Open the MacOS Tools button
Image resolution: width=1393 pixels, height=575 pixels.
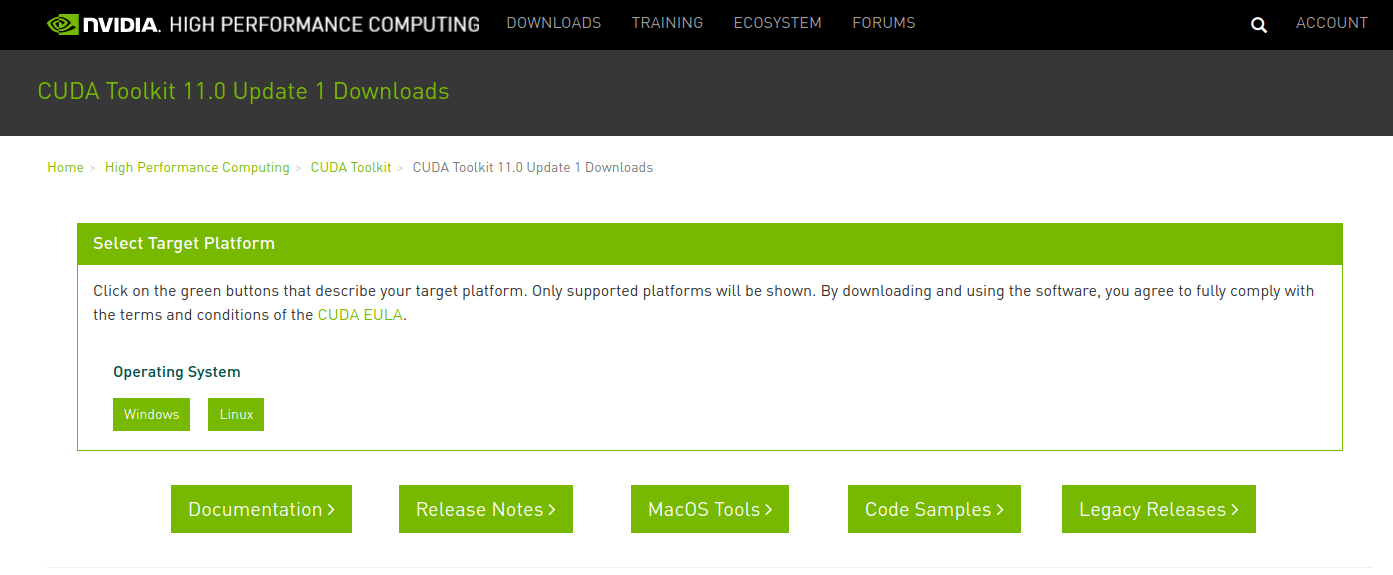tap(710, 509)
